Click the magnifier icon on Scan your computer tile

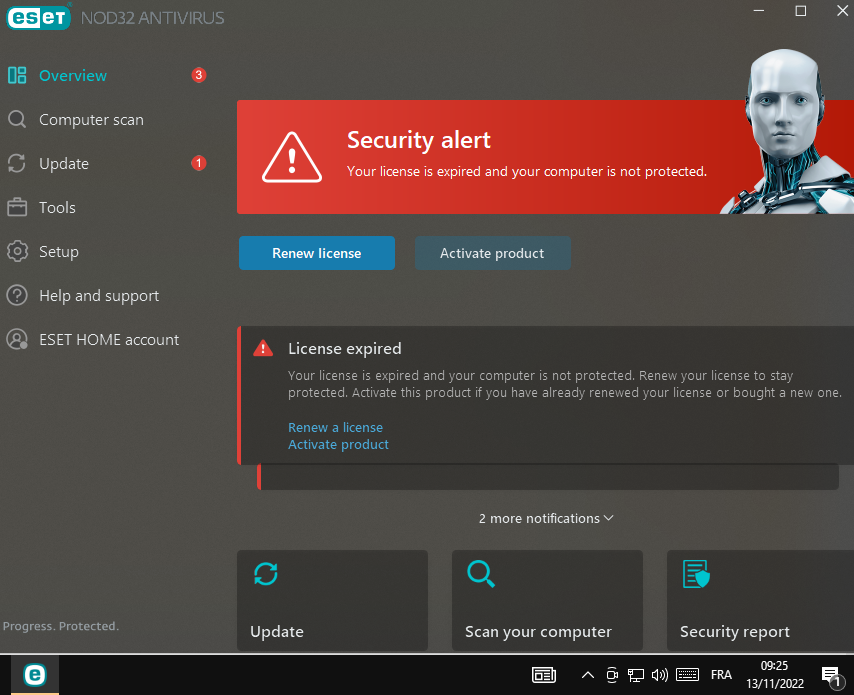[x=481, y=574]
